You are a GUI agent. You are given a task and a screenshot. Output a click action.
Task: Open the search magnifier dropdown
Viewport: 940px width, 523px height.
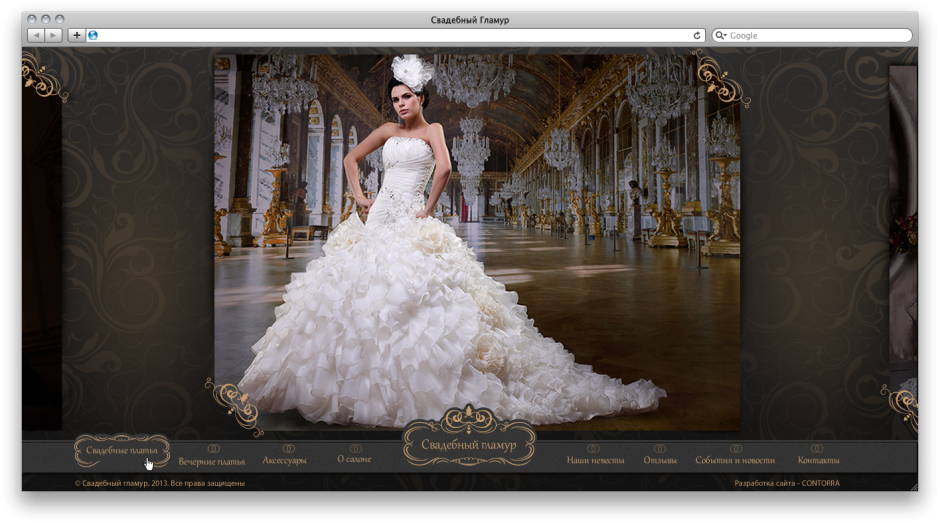[721, 35]
